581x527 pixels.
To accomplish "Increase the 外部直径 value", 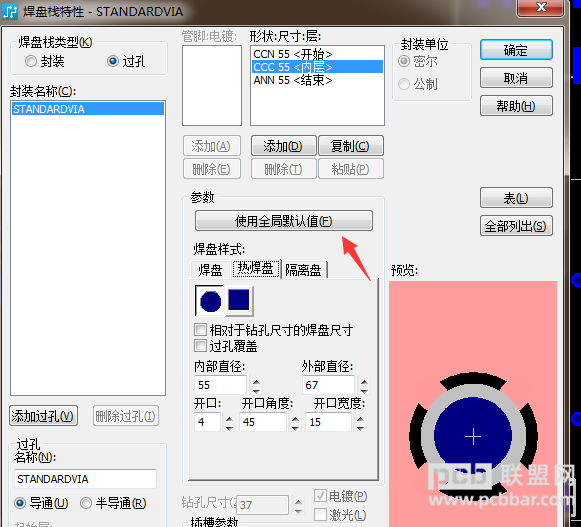I will [364, 381].
